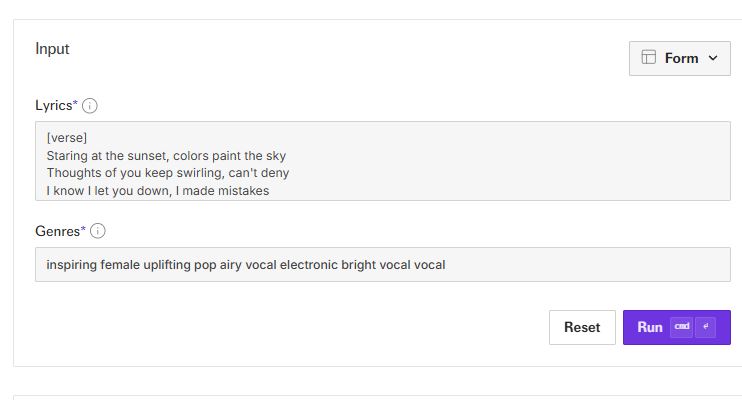
Task: Click the Input section heading
Action: [52, 49]
